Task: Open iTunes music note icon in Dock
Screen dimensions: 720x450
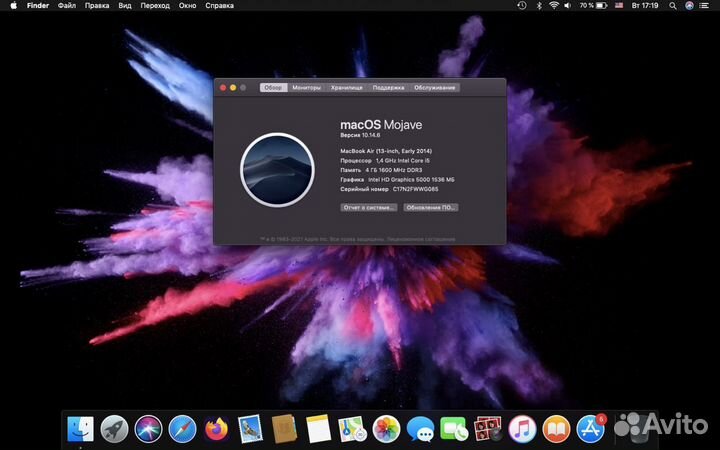Action: click(x=522, y=429)
